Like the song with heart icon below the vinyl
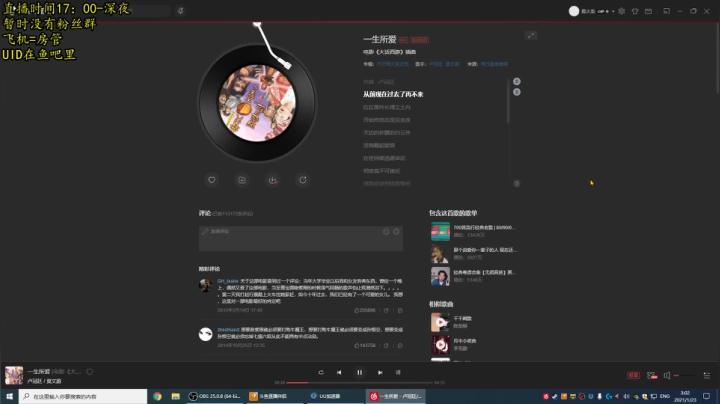720x404 pixels. [212, 180]
